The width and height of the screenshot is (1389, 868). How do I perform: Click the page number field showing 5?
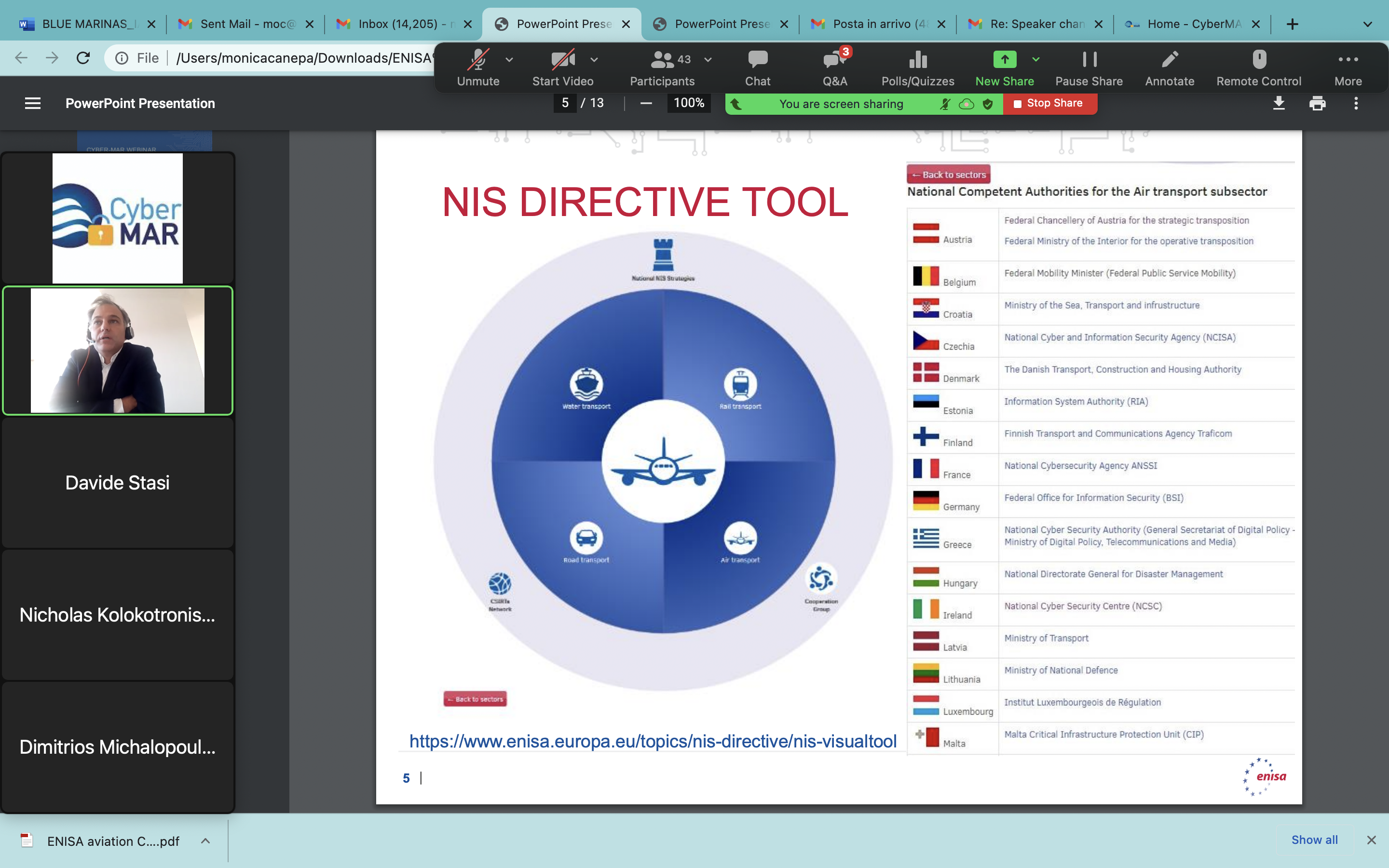[565, 103]
